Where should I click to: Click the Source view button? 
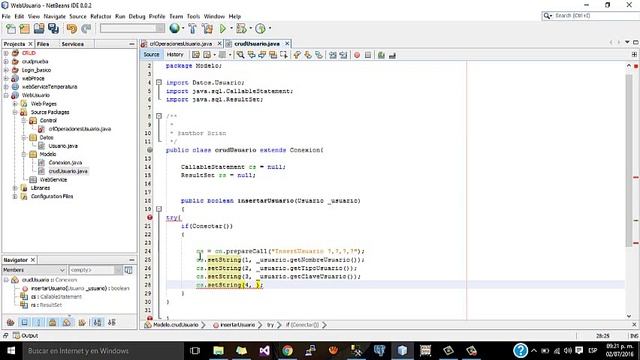pos(151,55)
